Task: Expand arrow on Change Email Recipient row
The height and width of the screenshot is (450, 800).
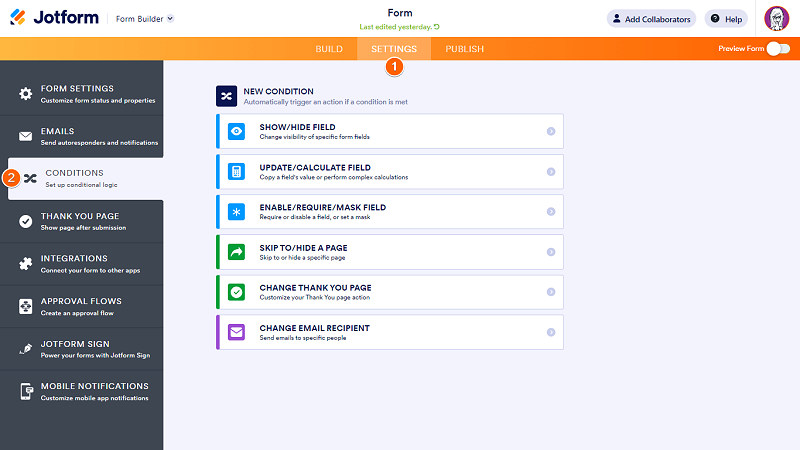Action: 551,332
